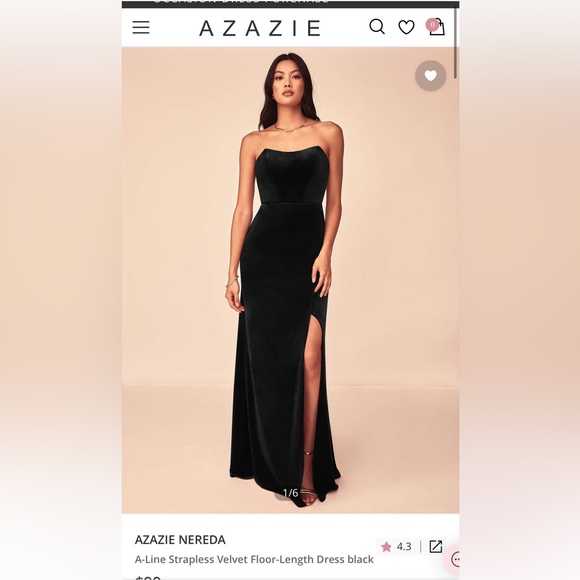This screenshot has height=580, width=580.
Task: Click the product price below description
Action: click(148, 577)
